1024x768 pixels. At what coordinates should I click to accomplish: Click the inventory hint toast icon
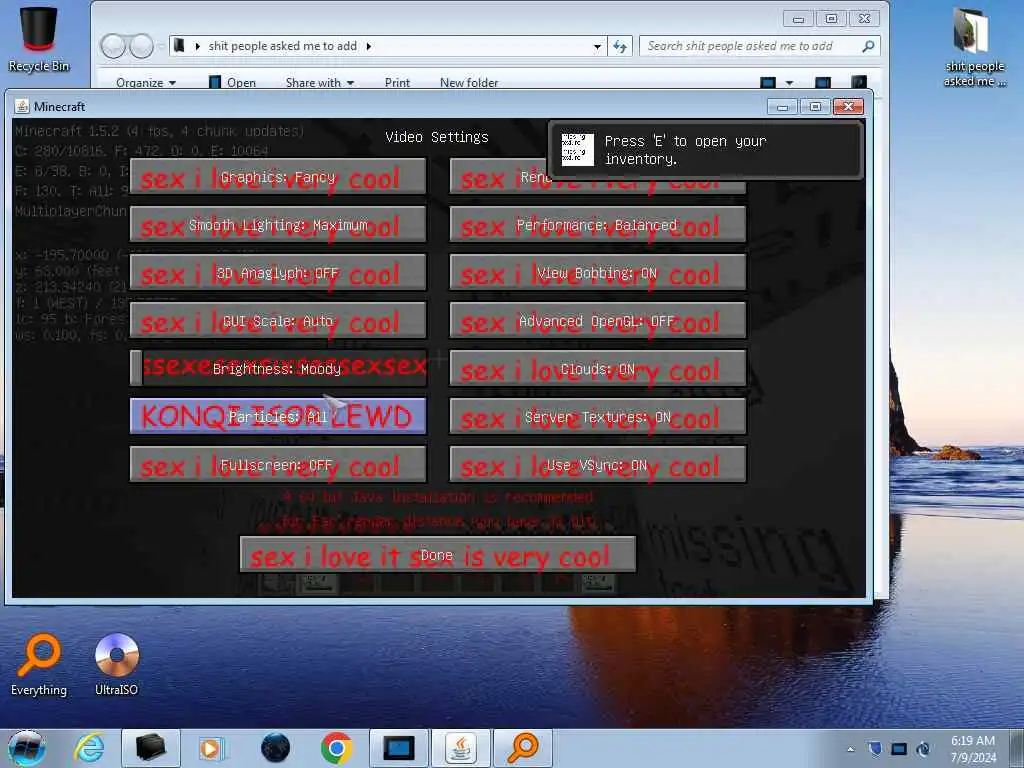578,150
